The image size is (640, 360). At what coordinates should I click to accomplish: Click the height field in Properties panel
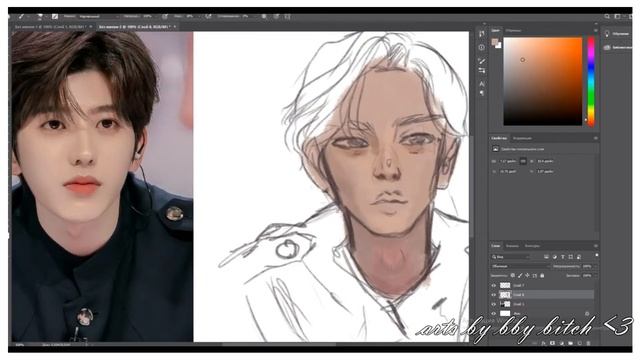546,161
